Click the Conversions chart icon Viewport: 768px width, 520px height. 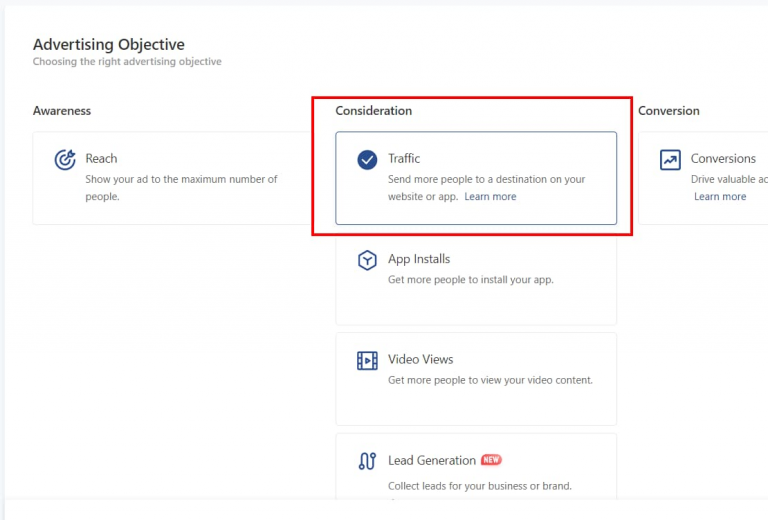[670, 160]
